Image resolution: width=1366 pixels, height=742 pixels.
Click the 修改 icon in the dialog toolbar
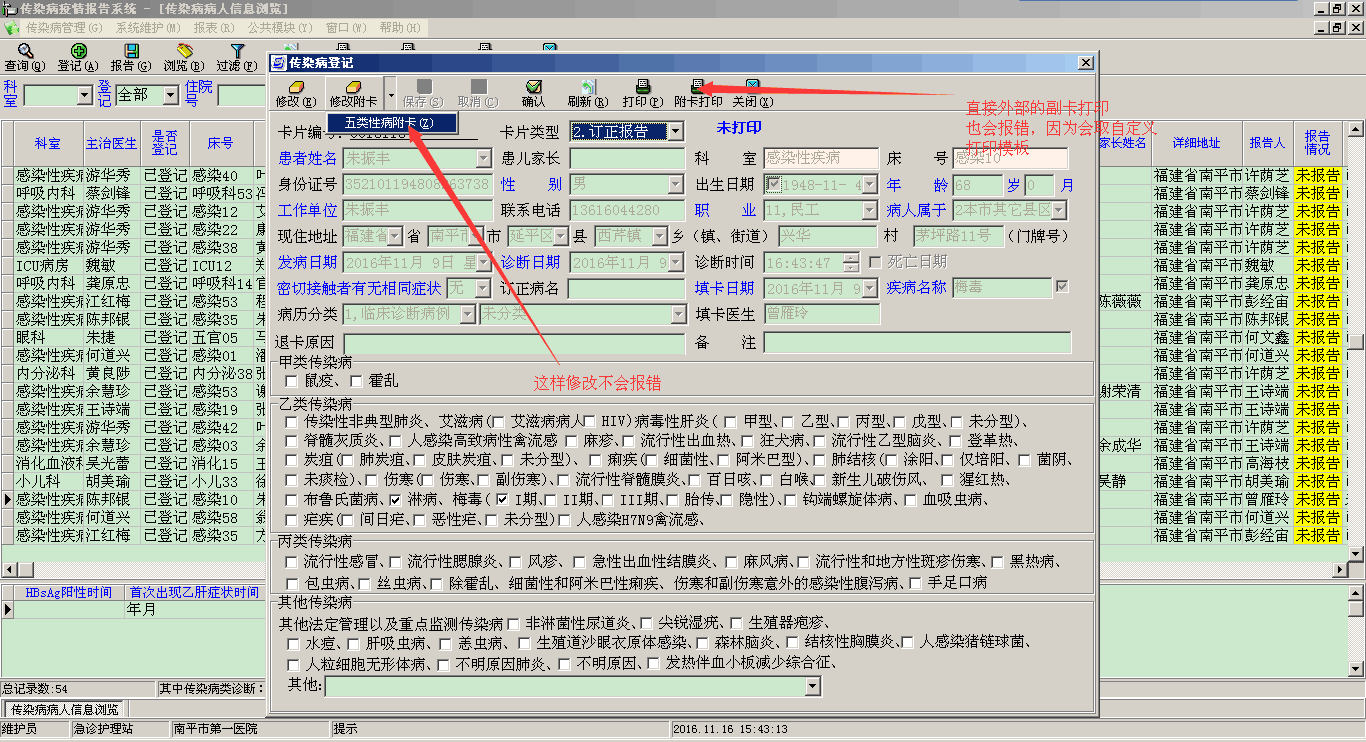294,87
